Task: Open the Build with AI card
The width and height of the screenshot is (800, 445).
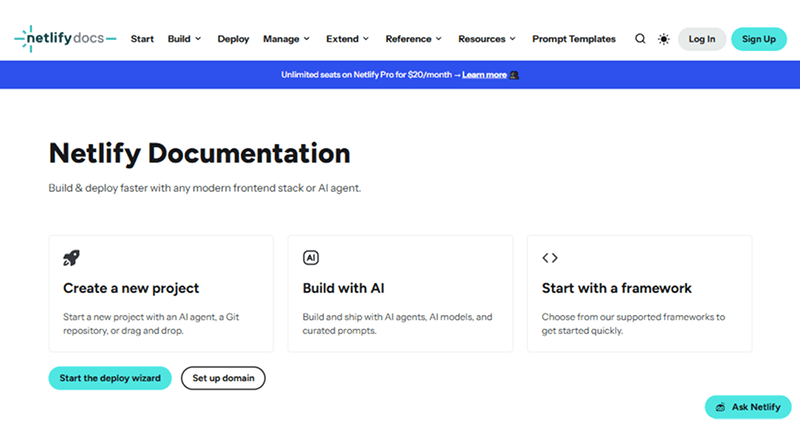Action: click(x=401, y=293)
